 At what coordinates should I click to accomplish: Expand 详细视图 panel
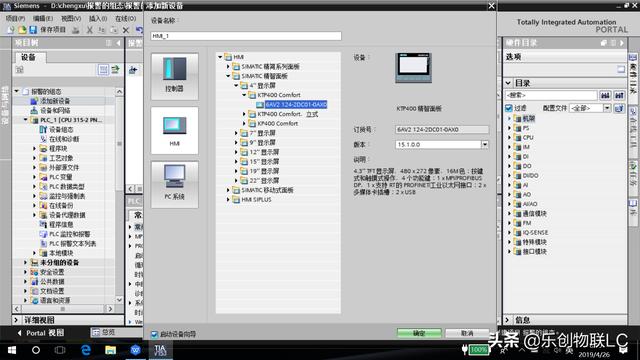tap(16, 320)
